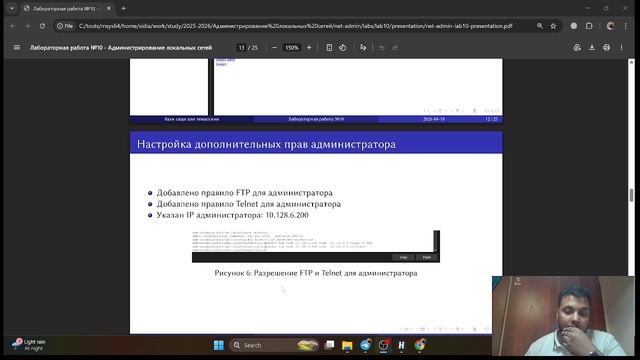Open the browser extensions menu
640x360 pixels.
[x=589, y=26]
